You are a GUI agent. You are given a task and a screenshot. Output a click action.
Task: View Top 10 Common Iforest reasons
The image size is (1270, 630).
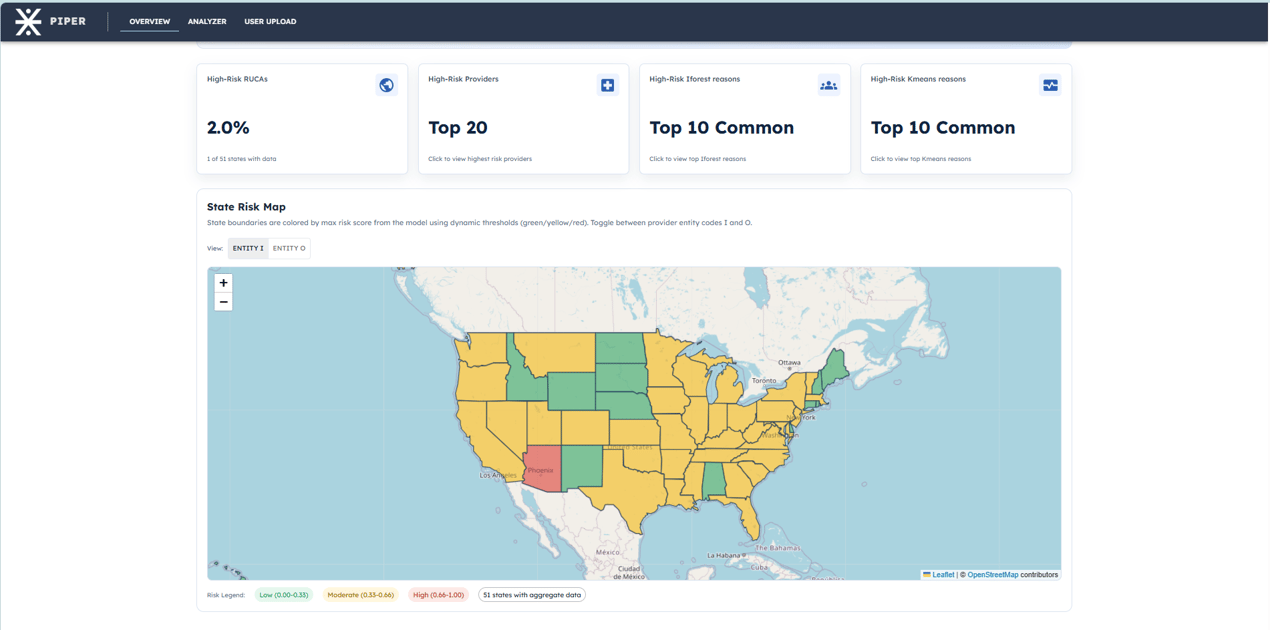coord(721,128)
